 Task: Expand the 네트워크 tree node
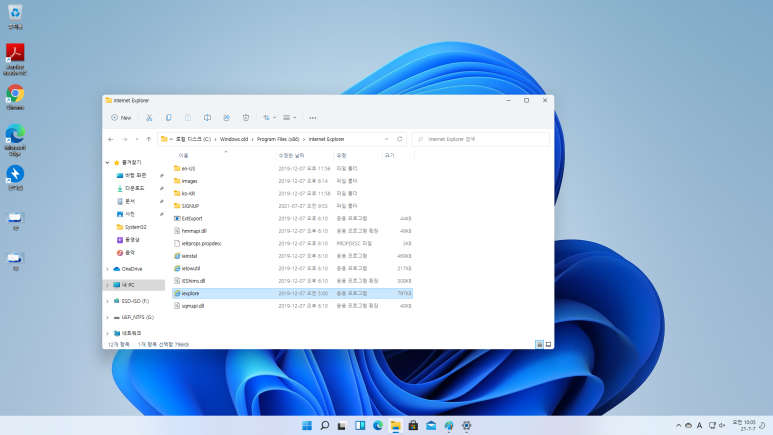(107, 333)
